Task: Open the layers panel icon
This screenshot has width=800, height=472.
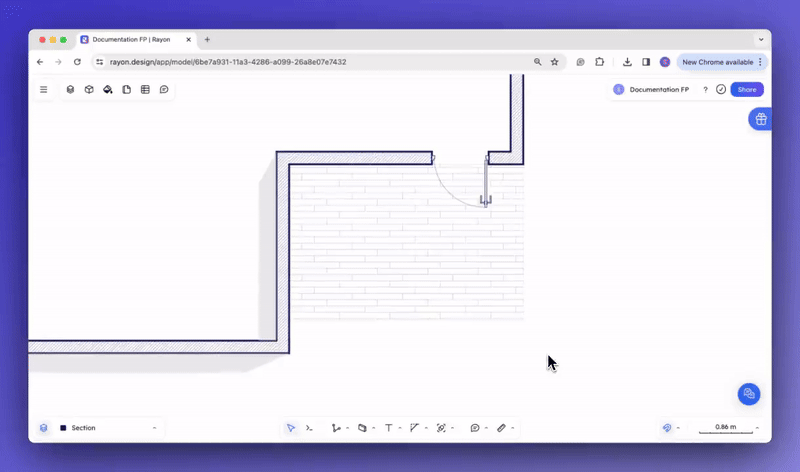Action: click(x=70, y=90)
